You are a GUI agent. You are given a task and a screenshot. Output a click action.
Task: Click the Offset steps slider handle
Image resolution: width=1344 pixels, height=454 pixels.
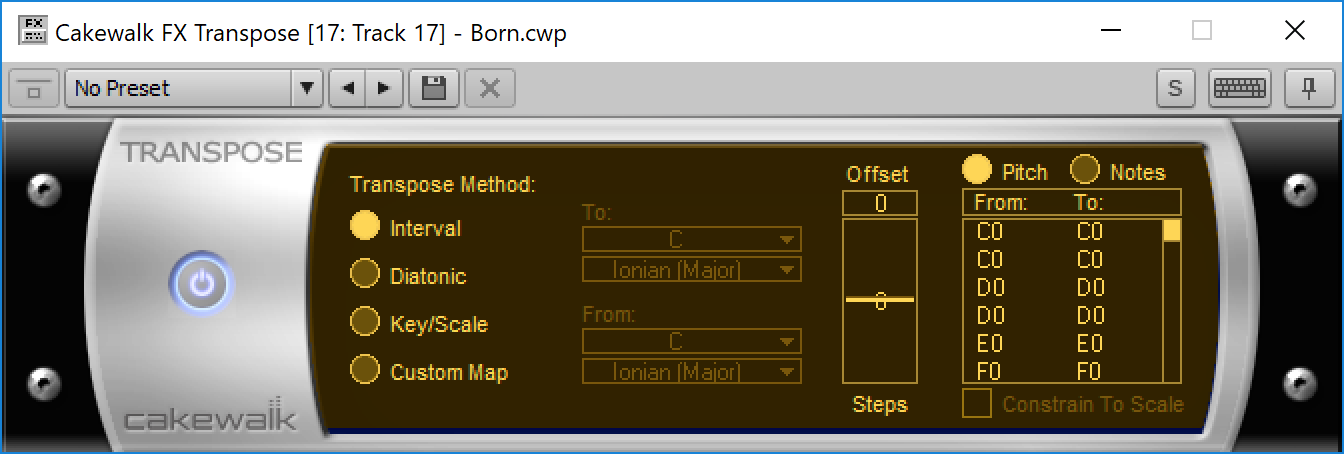tap(879, 300)
